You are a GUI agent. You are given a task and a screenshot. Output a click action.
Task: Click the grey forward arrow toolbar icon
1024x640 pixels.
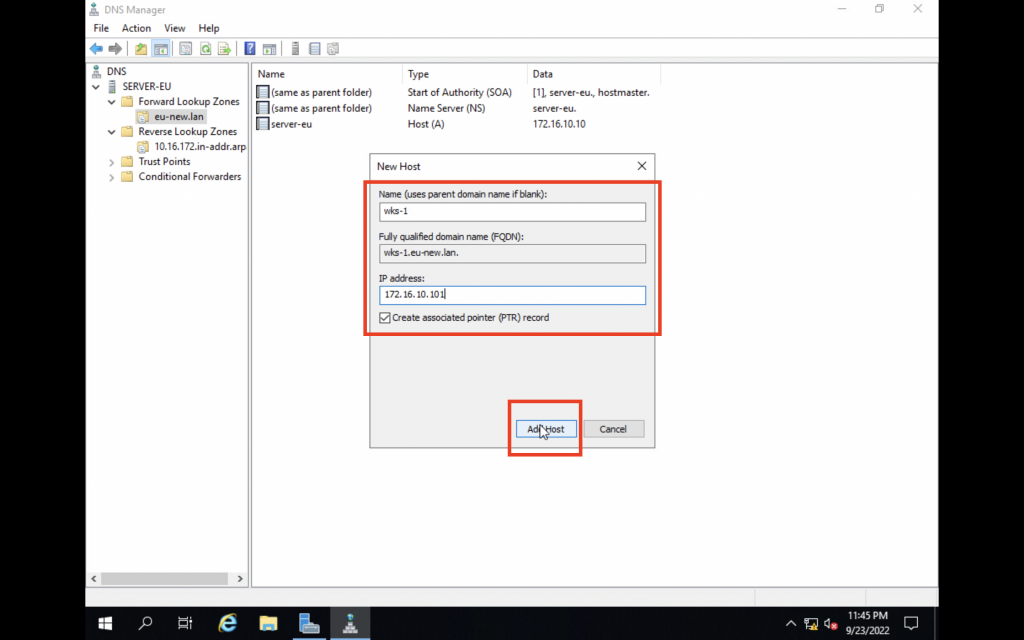click(115, 48)
